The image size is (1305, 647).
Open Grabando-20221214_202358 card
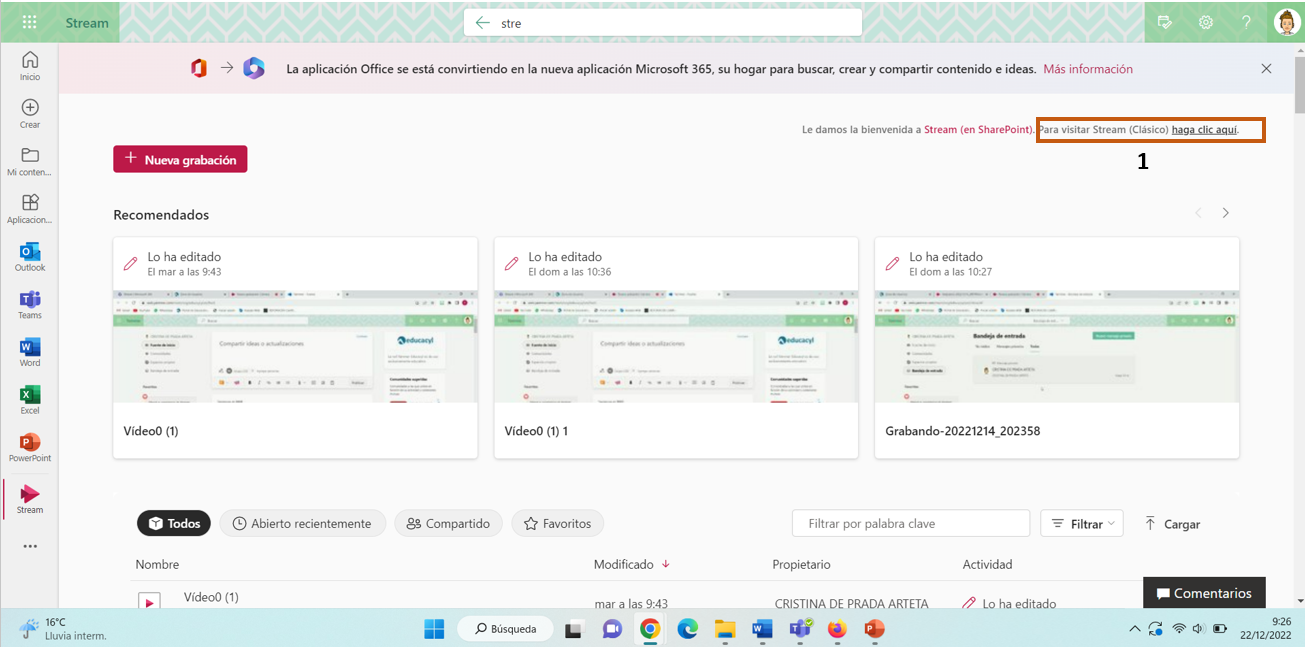pyautogui.click(x=1057, y=348)
